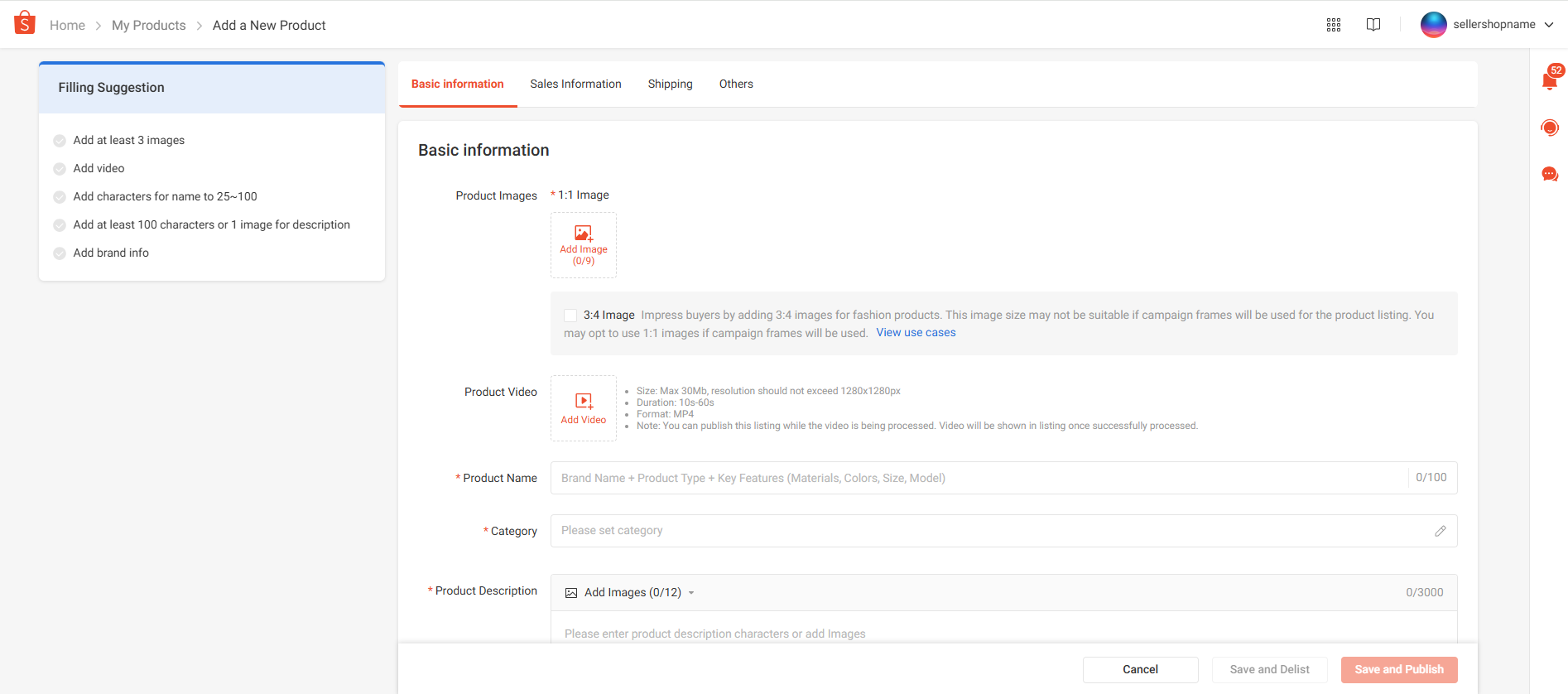Open the View use cases link
This screenshot has height=694, width=1568.
click(x=916, y=332)
